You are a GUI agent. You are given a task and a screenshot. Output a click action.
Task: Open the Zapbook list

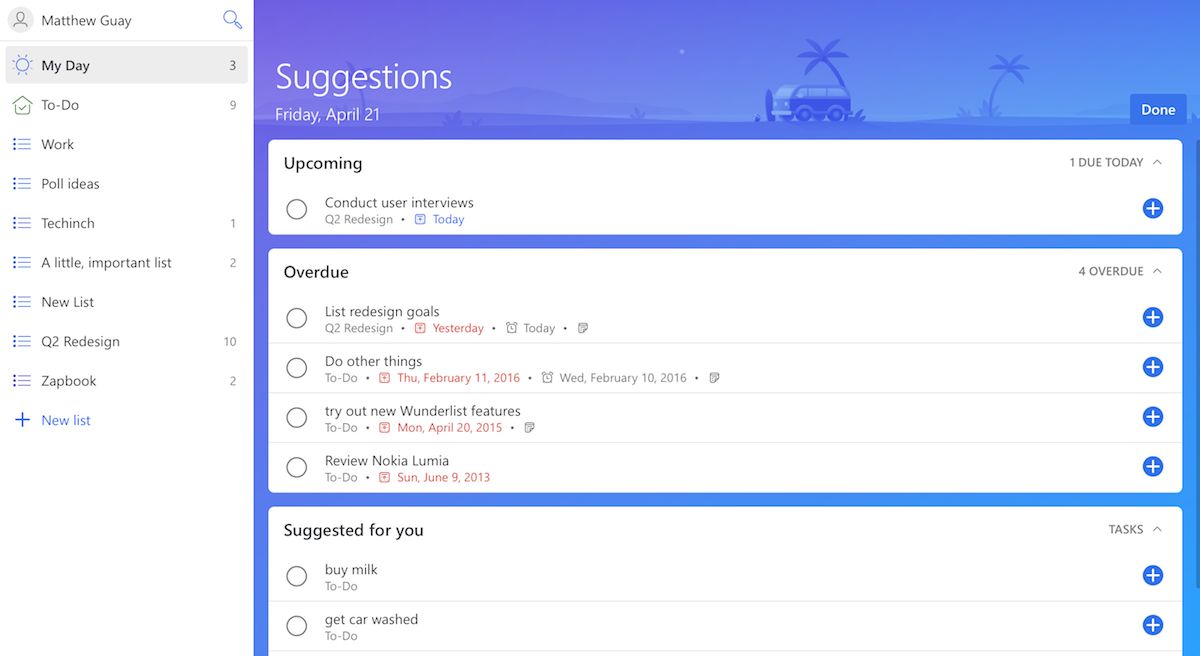pos(68,381)
